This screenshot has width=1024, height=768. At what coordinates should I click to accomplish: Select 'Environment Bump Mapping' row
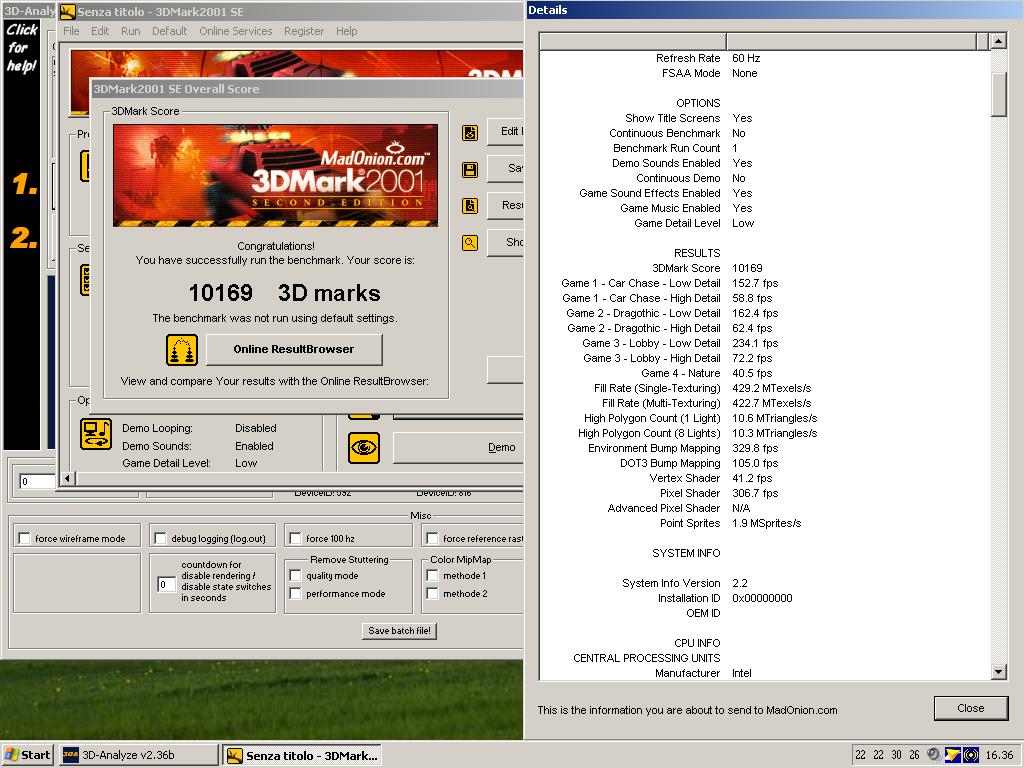(x=765, y=448)
